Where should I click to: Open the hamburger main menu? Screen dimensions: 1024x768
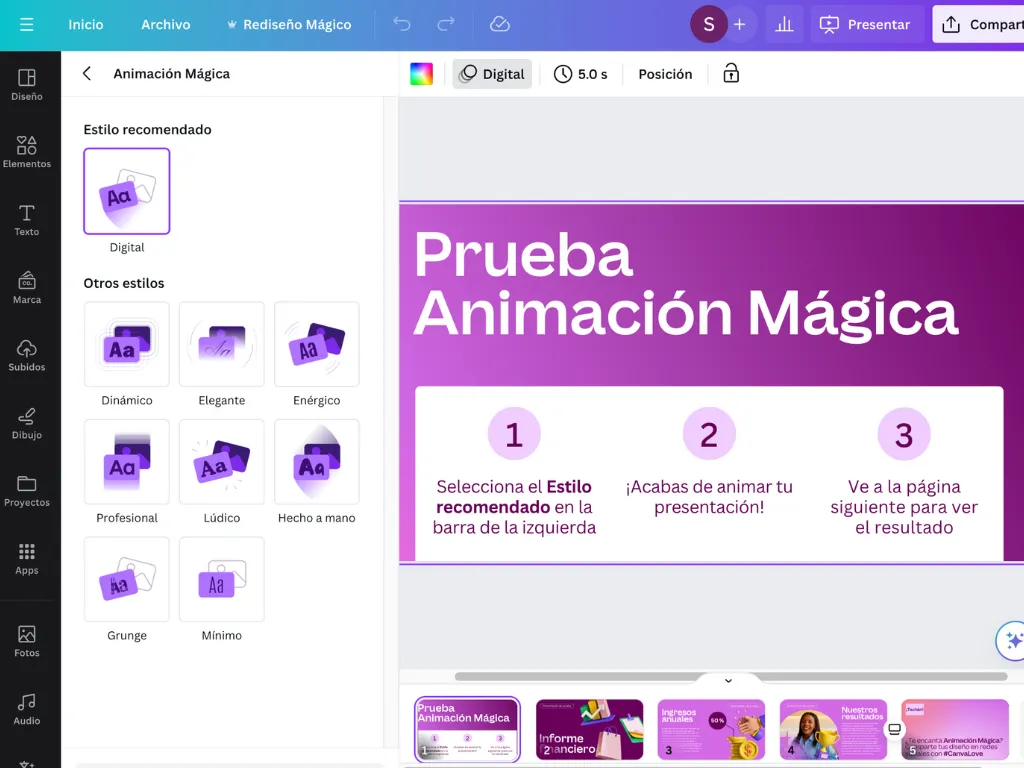(26, 25)
